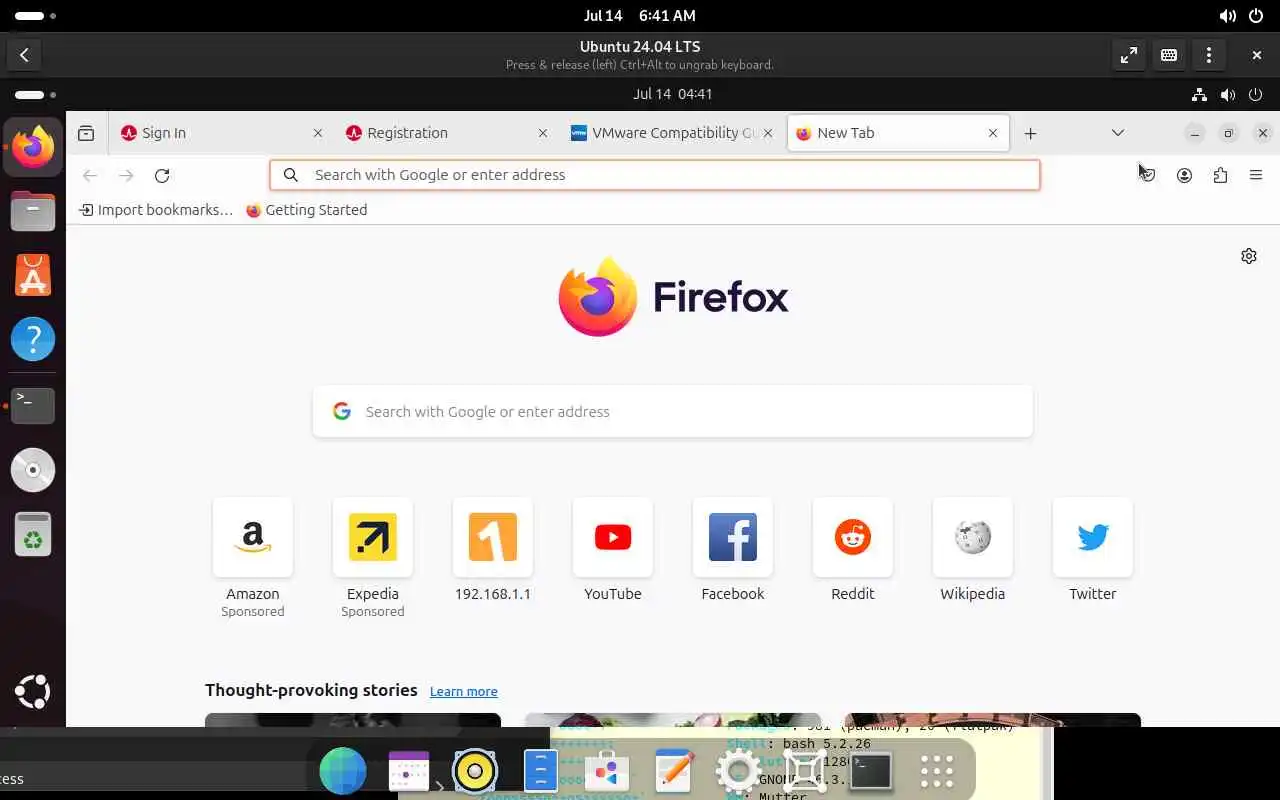Open the Help icon in the dock
This screenshot has height=800, width=1280.
pos(33,340)
